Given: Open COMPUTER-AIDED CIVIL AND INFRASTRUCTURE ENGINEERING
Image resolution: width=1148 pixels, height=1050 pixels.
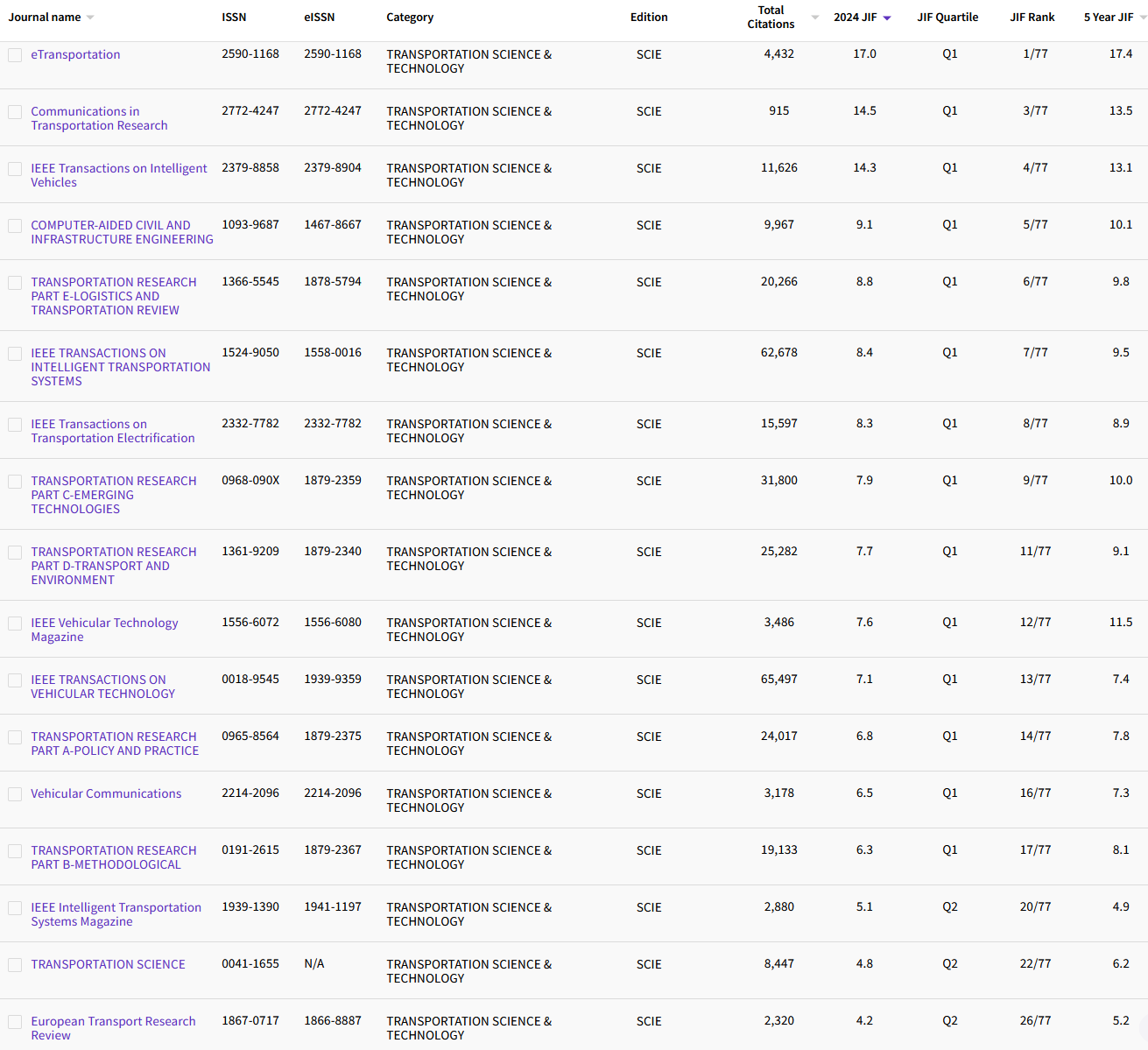Looking at the screenshot, I should (x=122, y=231).
